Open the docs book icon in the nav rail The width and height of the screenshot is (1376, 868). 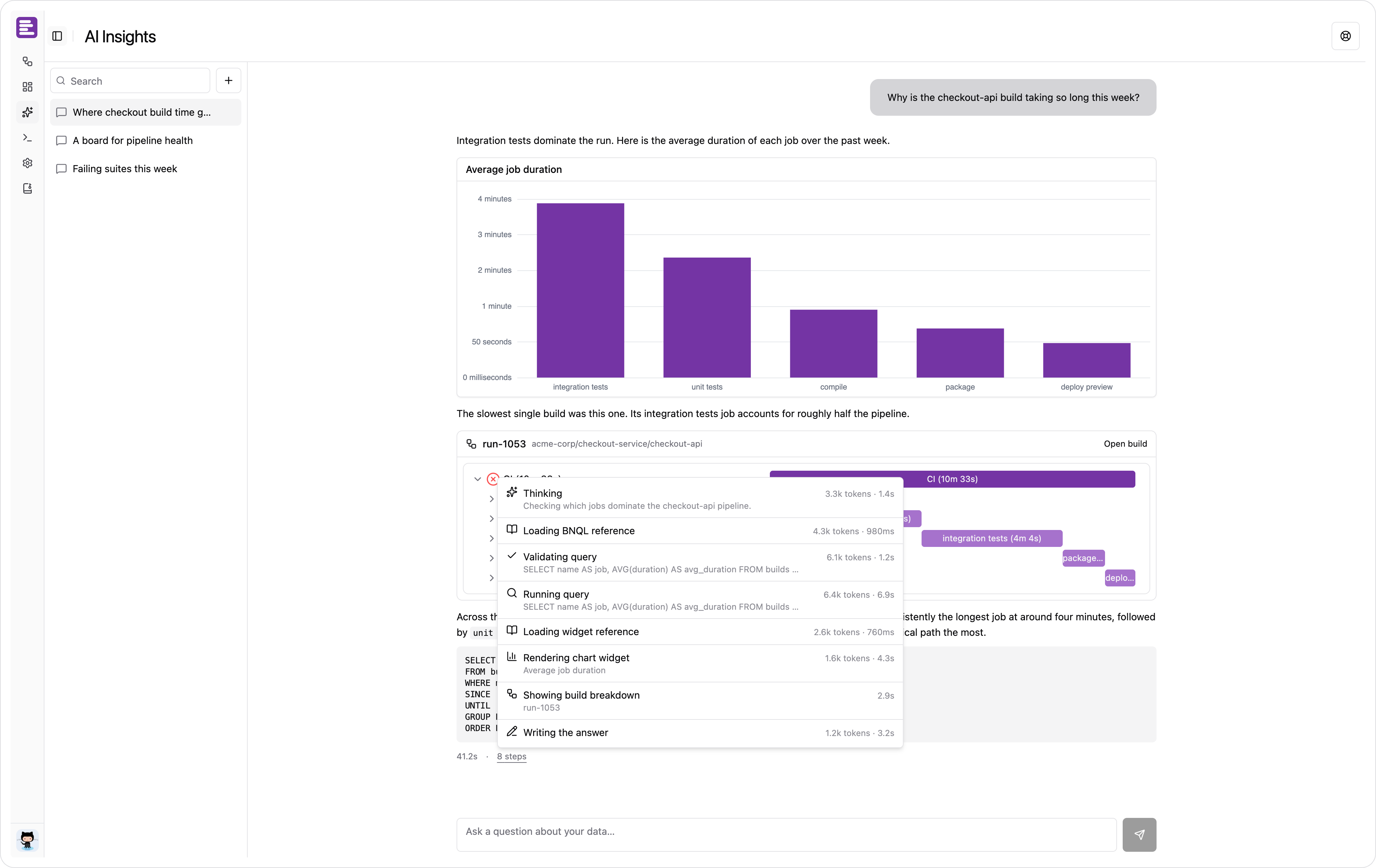click(x=28, y=188)
